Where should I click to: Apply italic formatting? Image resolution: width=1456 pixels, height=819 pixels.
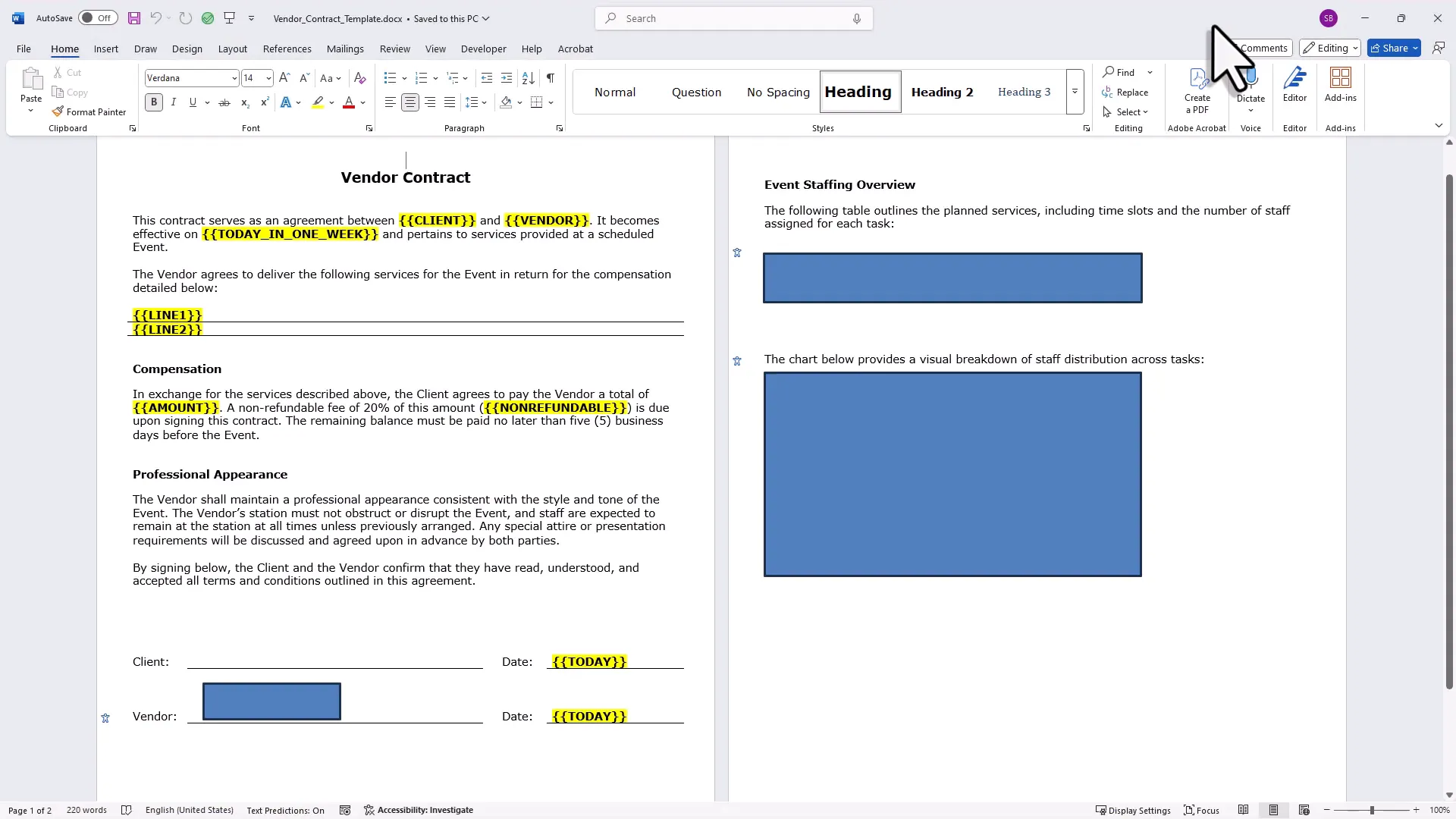[173, 102]
